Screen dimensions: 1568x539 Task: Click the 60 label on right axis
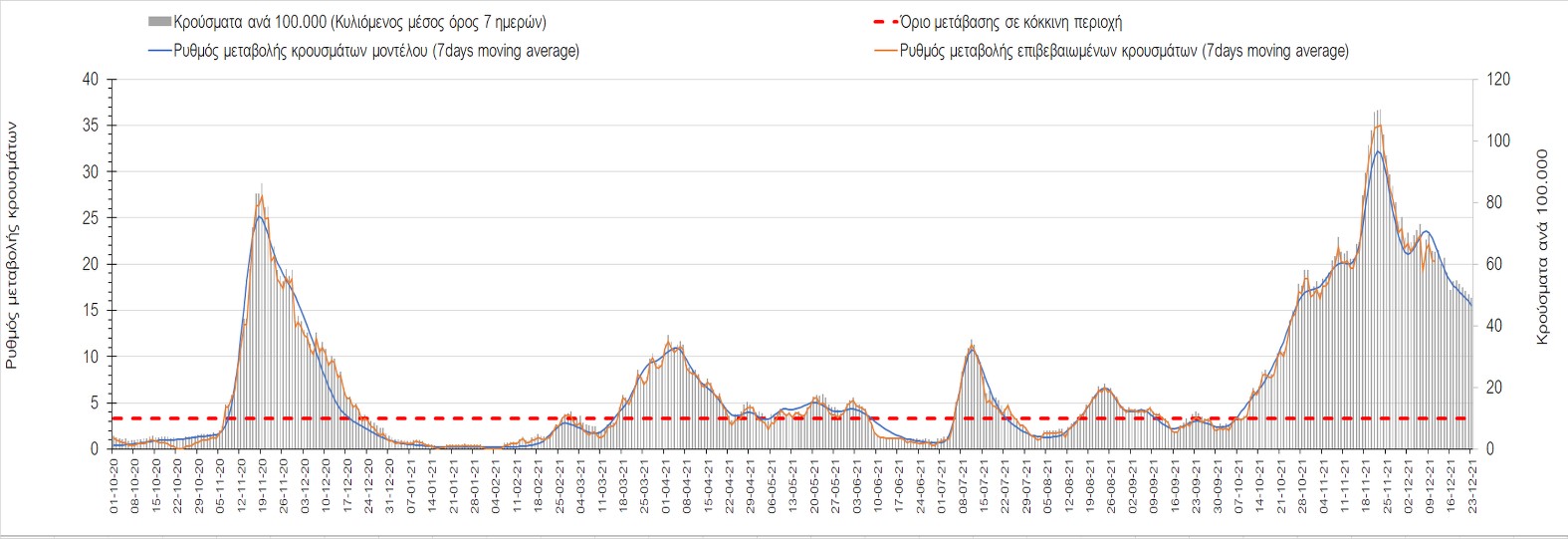click(x=1493, y=264)
